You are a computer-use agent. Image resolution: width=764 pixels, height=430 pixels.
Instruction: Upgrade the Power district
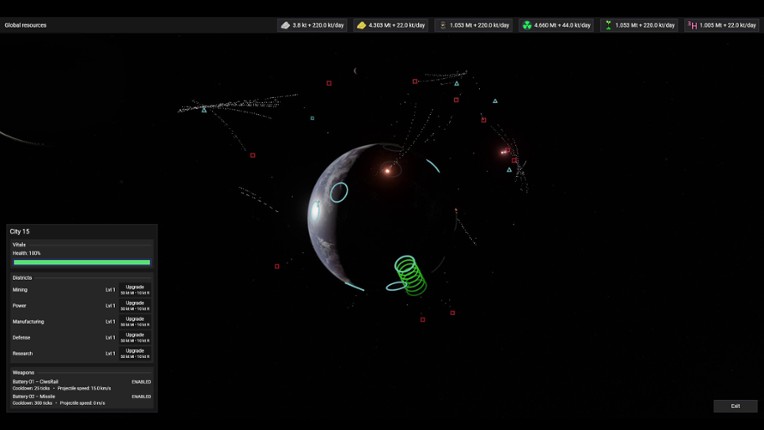pyautogui.click(x=135, y=305)
